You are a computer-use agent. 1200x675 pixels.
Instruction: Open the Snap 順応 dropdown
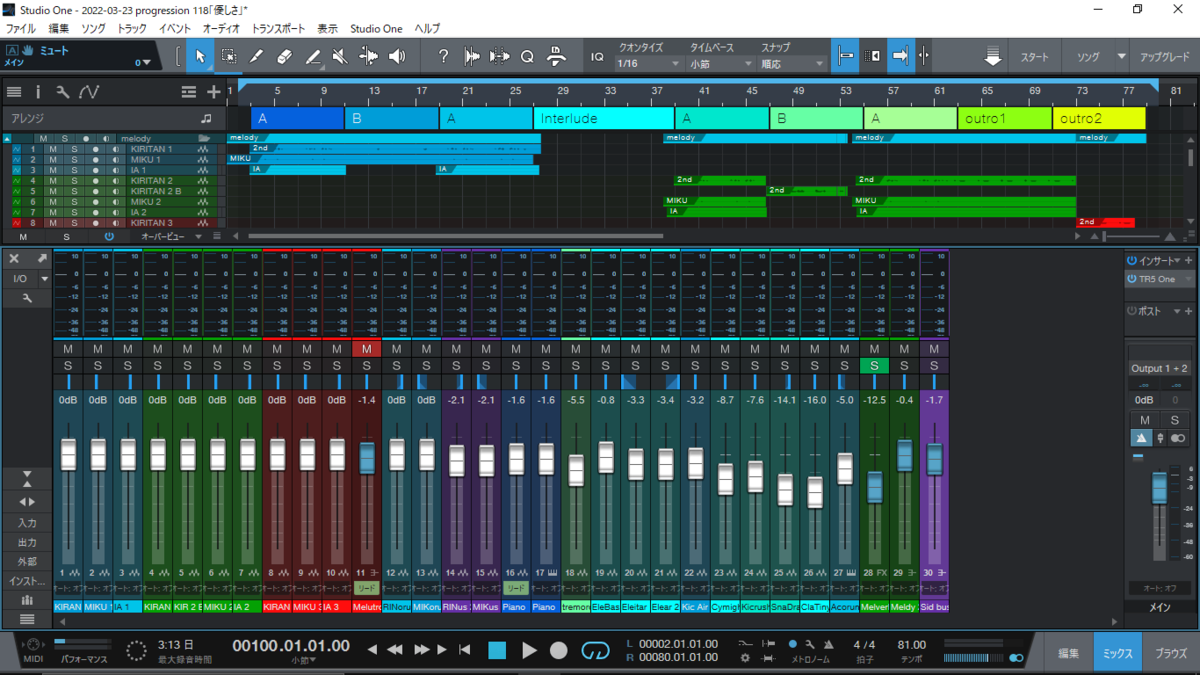(792, 64)
